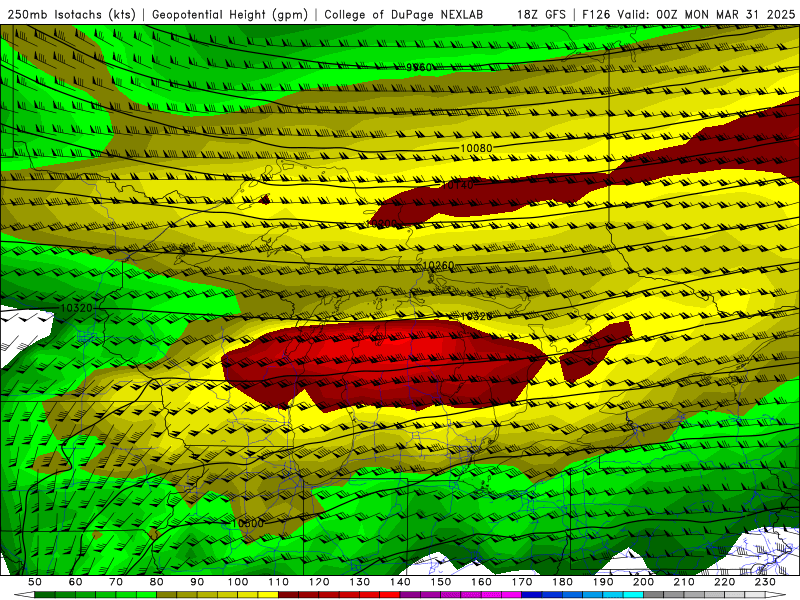Click the 10080 height contour label
Viewport: 800px width, 600px height.
pyautogui.click(x=477, y=148)
